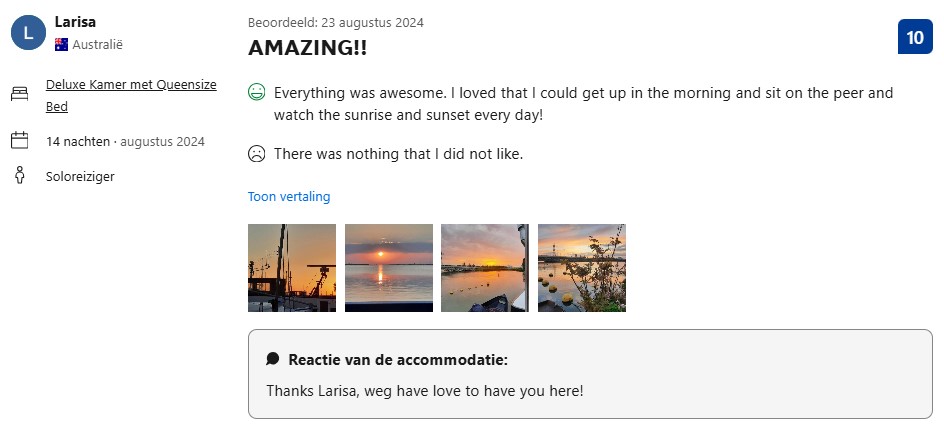Click reviewer name Larisa

pyautogui.click(x=76, y=22)
